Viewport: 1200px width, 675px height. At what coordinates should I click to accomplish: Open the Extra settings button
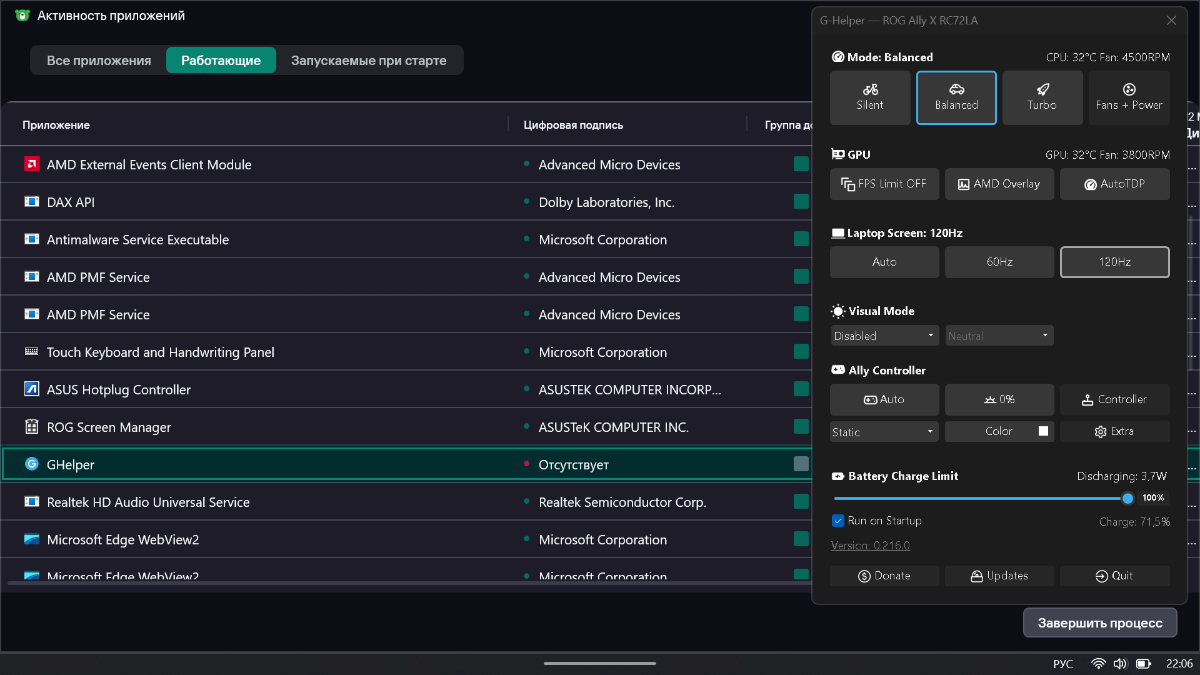(1115, 432)
